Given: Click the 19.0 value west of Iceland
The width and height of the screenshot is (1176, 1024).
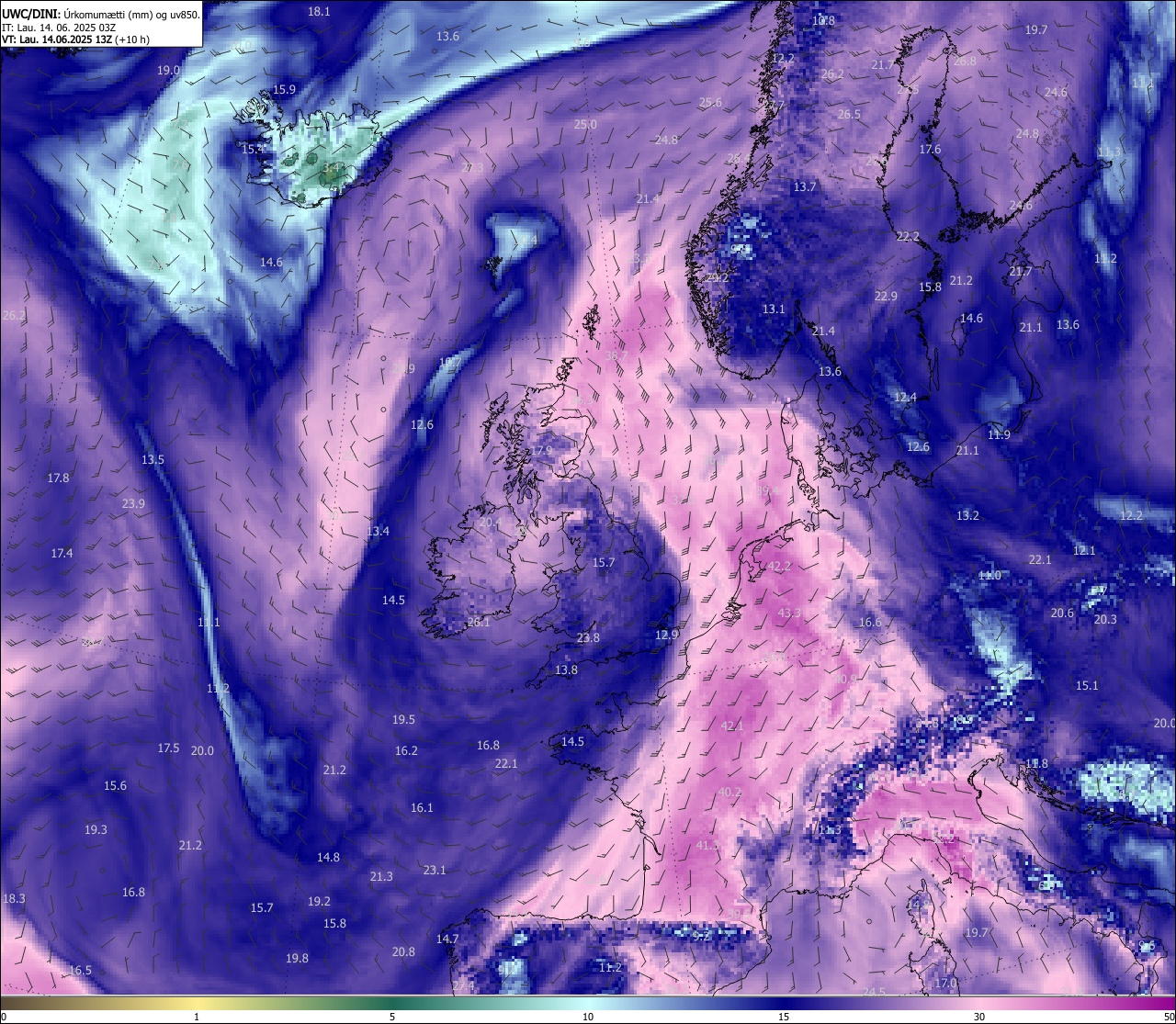Looking at the screenshot, I should pos(168,71).
